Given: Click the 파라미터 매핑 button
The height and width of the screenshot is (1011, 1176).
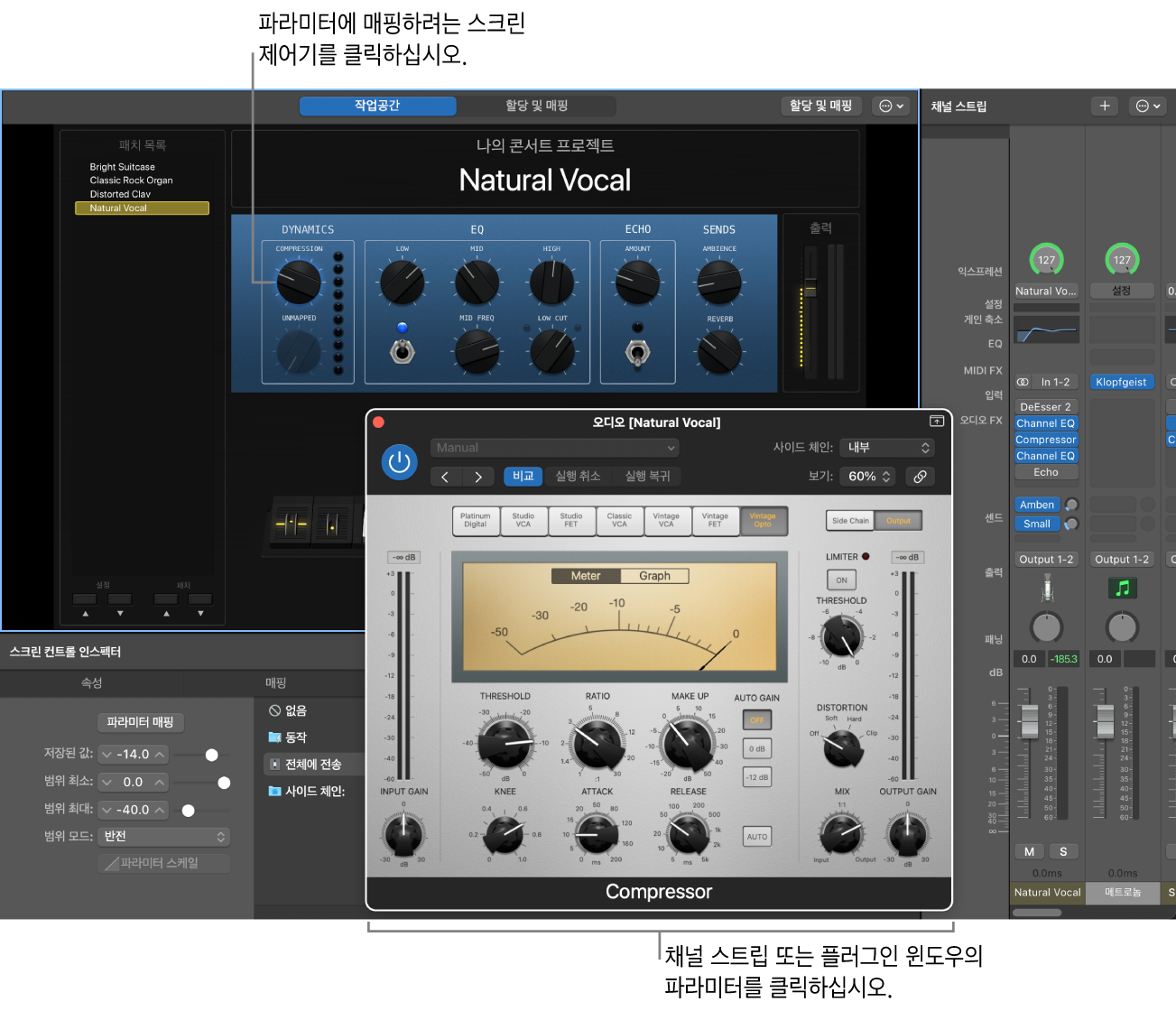Looking at the screenshot, I should tap(140, 722).
